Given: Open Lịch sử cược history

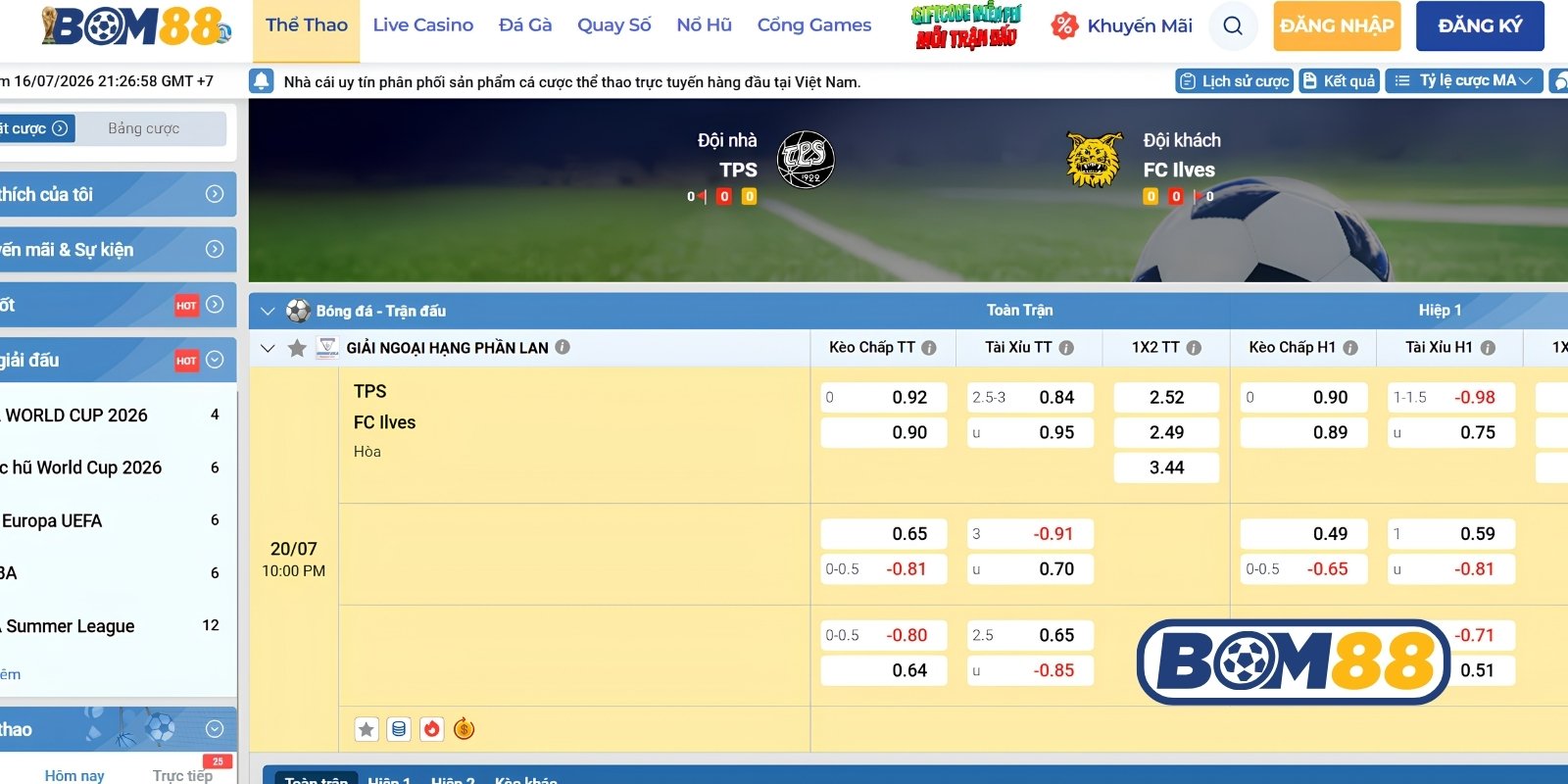Looking at the screenshot, I should click(1235, 81).
